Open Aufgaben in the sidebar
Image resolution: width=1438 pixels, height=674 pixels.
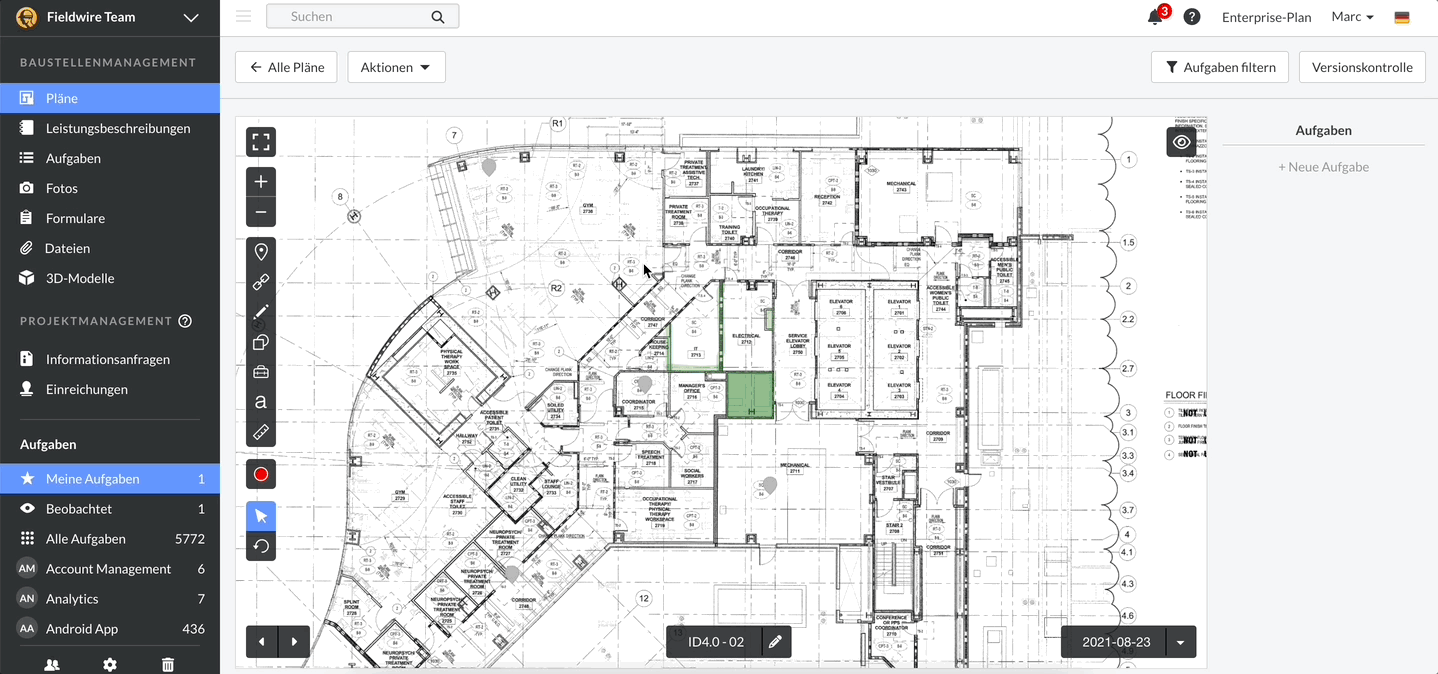click(x=73, y=158)
